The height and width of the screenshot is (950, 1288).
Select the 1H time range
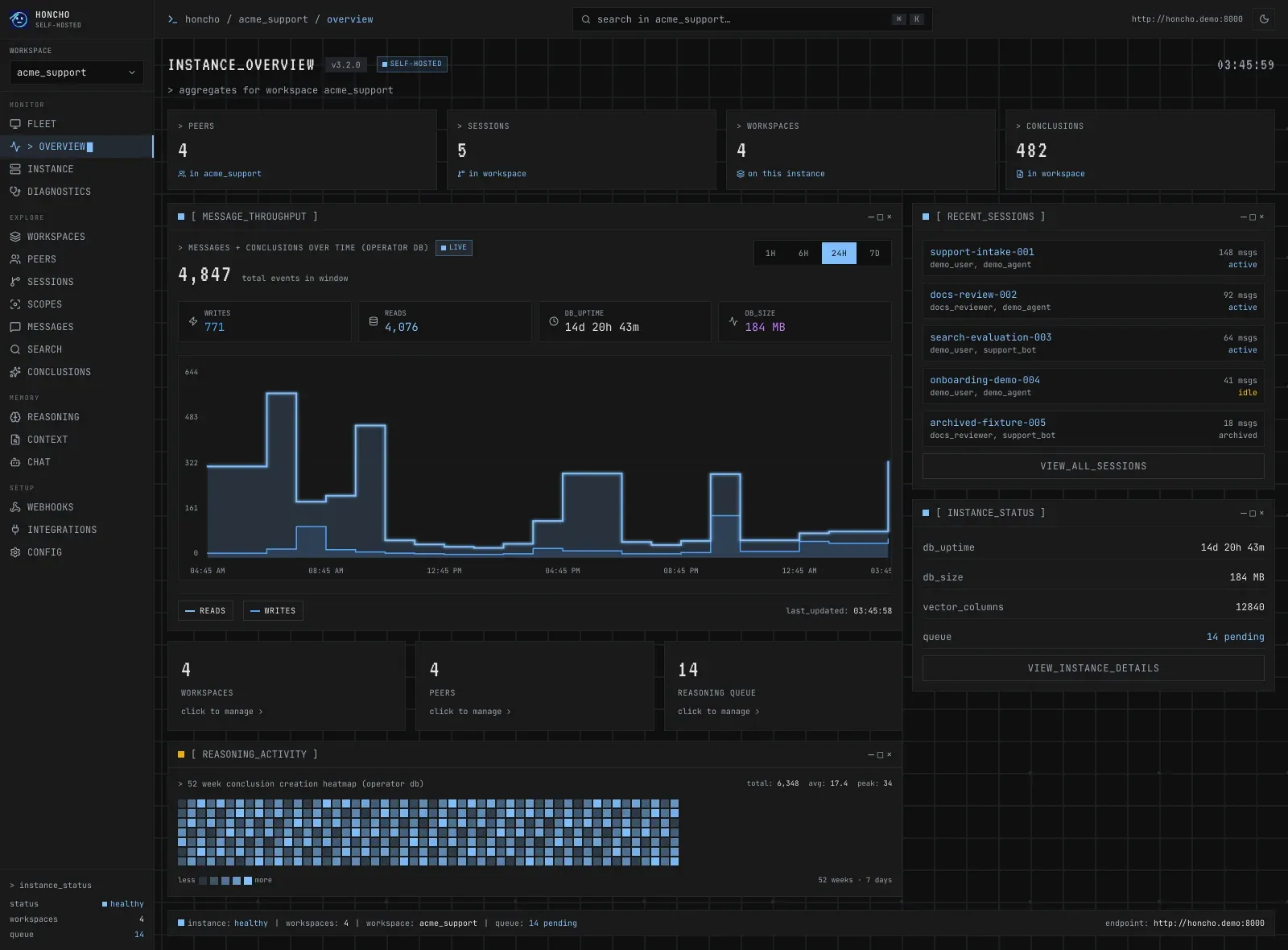pos(770,253)
